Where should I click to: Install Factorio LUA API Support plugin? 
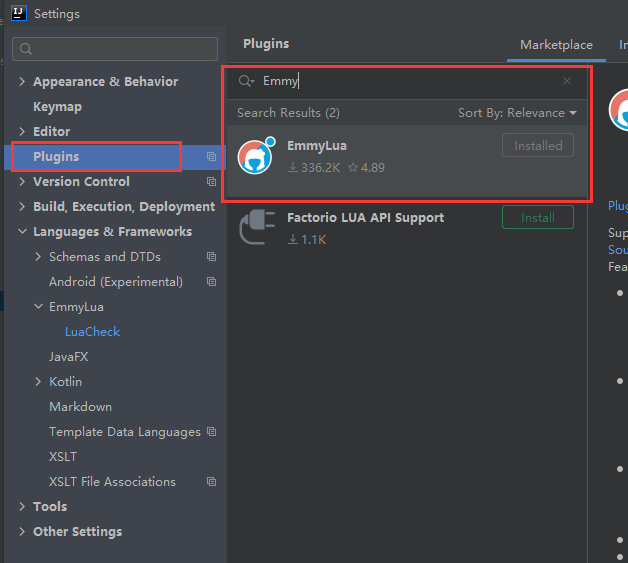537,217
